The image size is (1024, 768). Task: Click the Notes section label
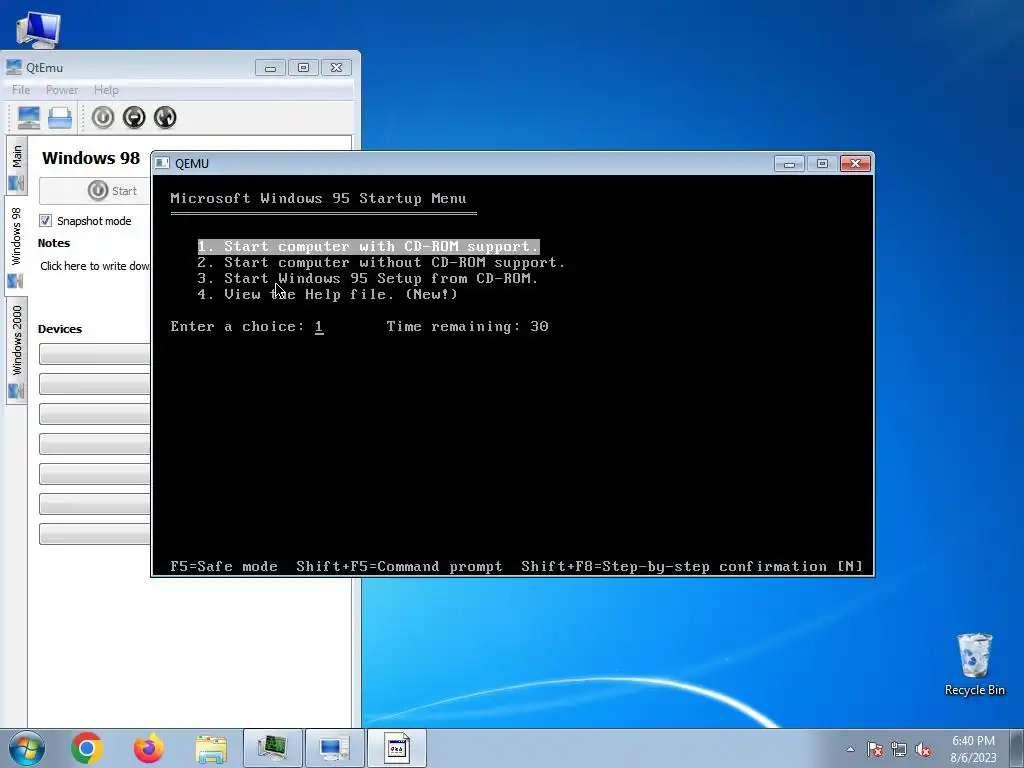pos(54,243)
